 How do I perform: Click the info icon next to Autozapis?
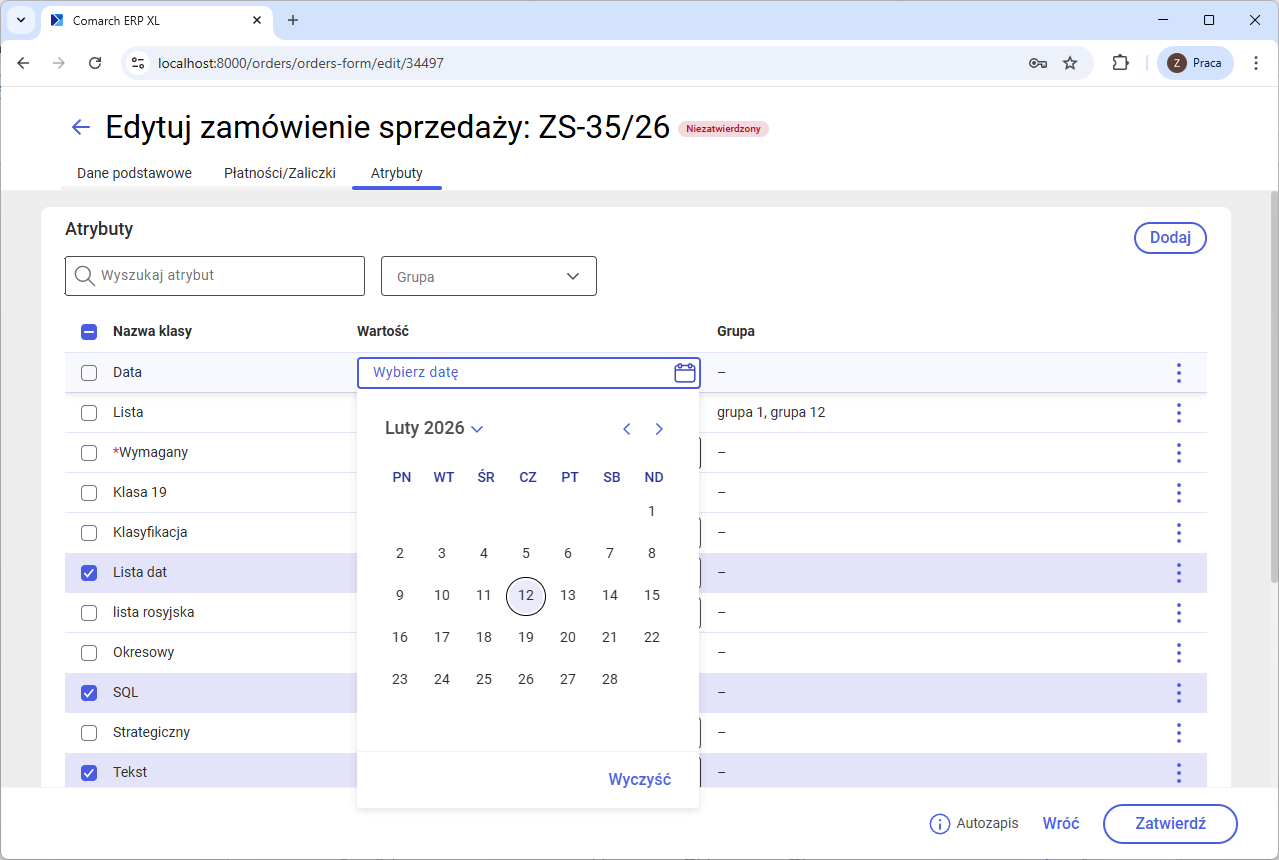[x=939, y=823]
